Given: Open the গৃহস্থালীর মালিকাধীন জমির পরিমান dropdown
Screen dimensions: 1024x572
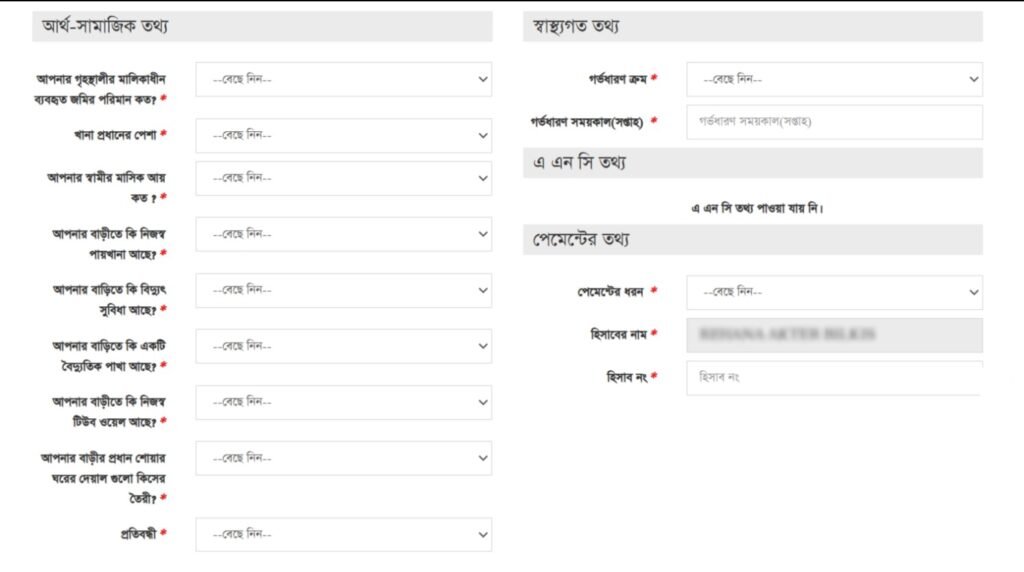Looking at the screenshot, I should click(x=343, y=79).
